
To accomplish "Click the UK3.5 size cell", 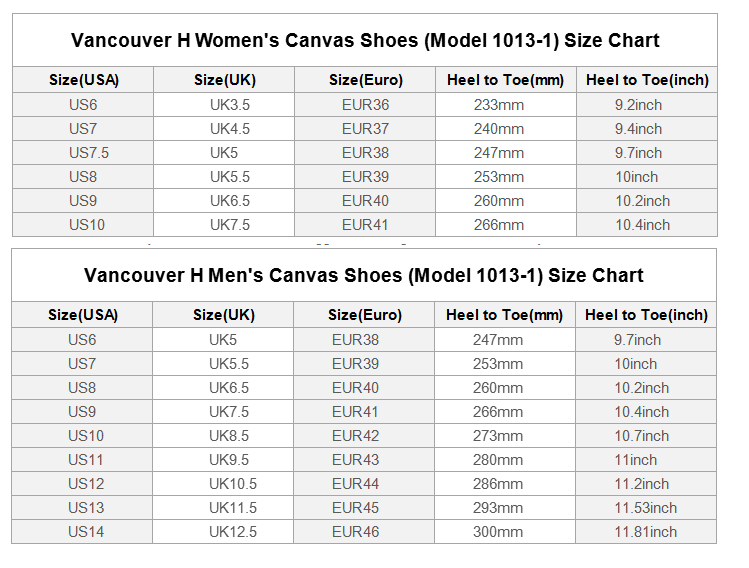I will coord(230,105).
